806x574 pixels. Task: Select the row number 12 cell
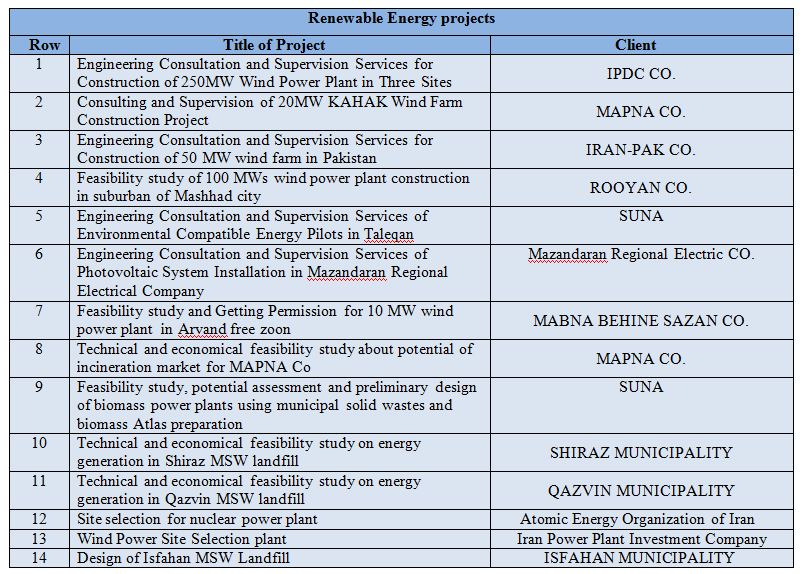coord(39,520)
